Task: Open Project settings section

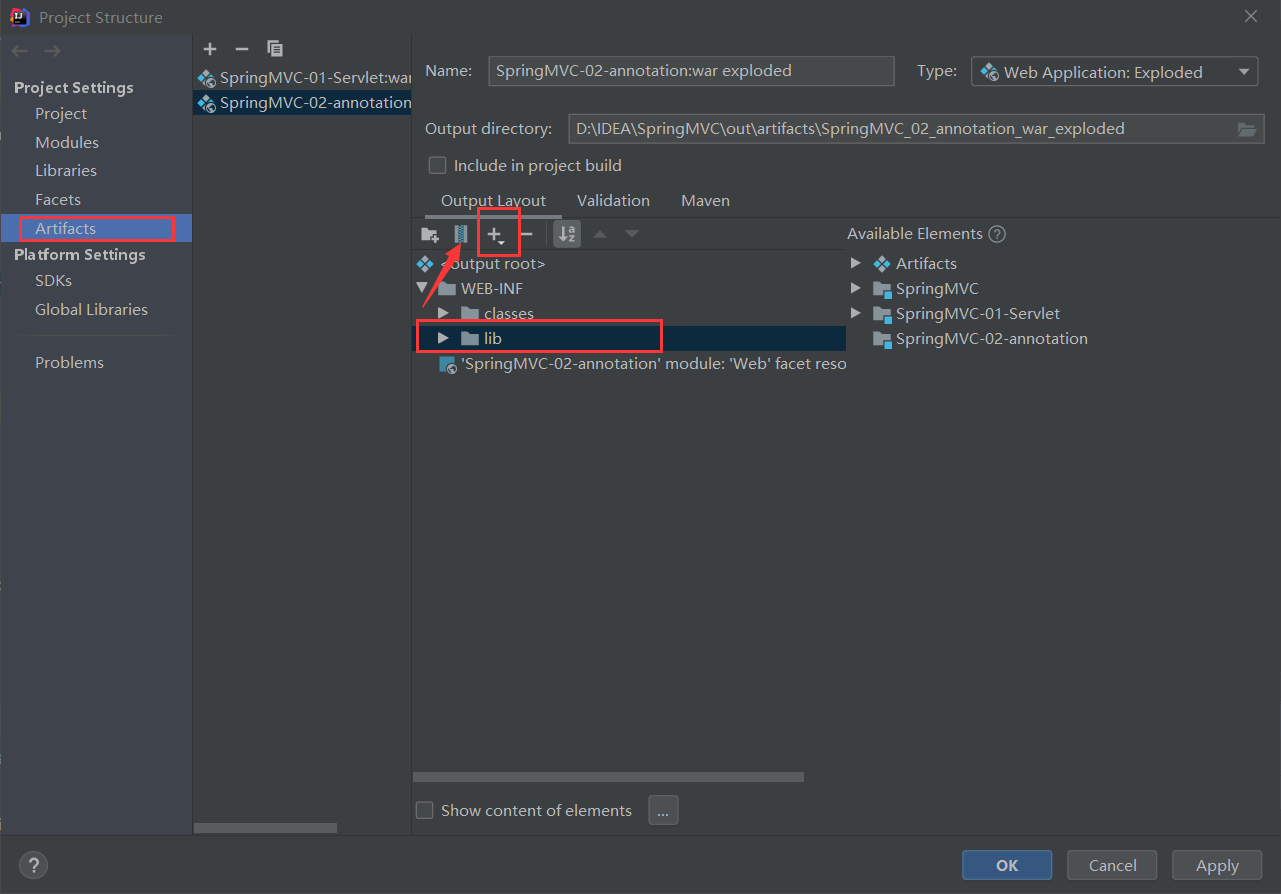Action: [x=61, y=114]
